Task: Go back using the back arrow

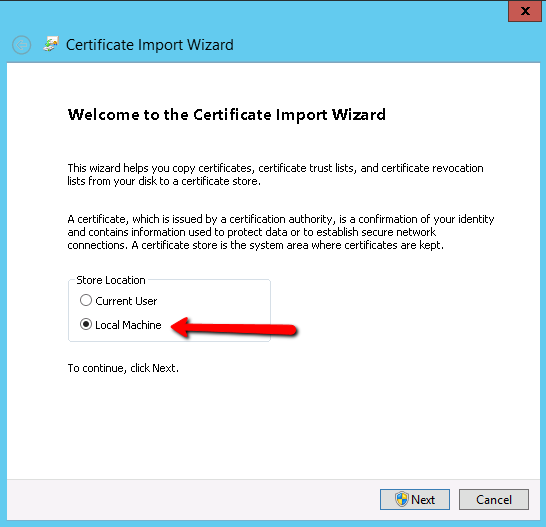Action: tap(22, 45)
